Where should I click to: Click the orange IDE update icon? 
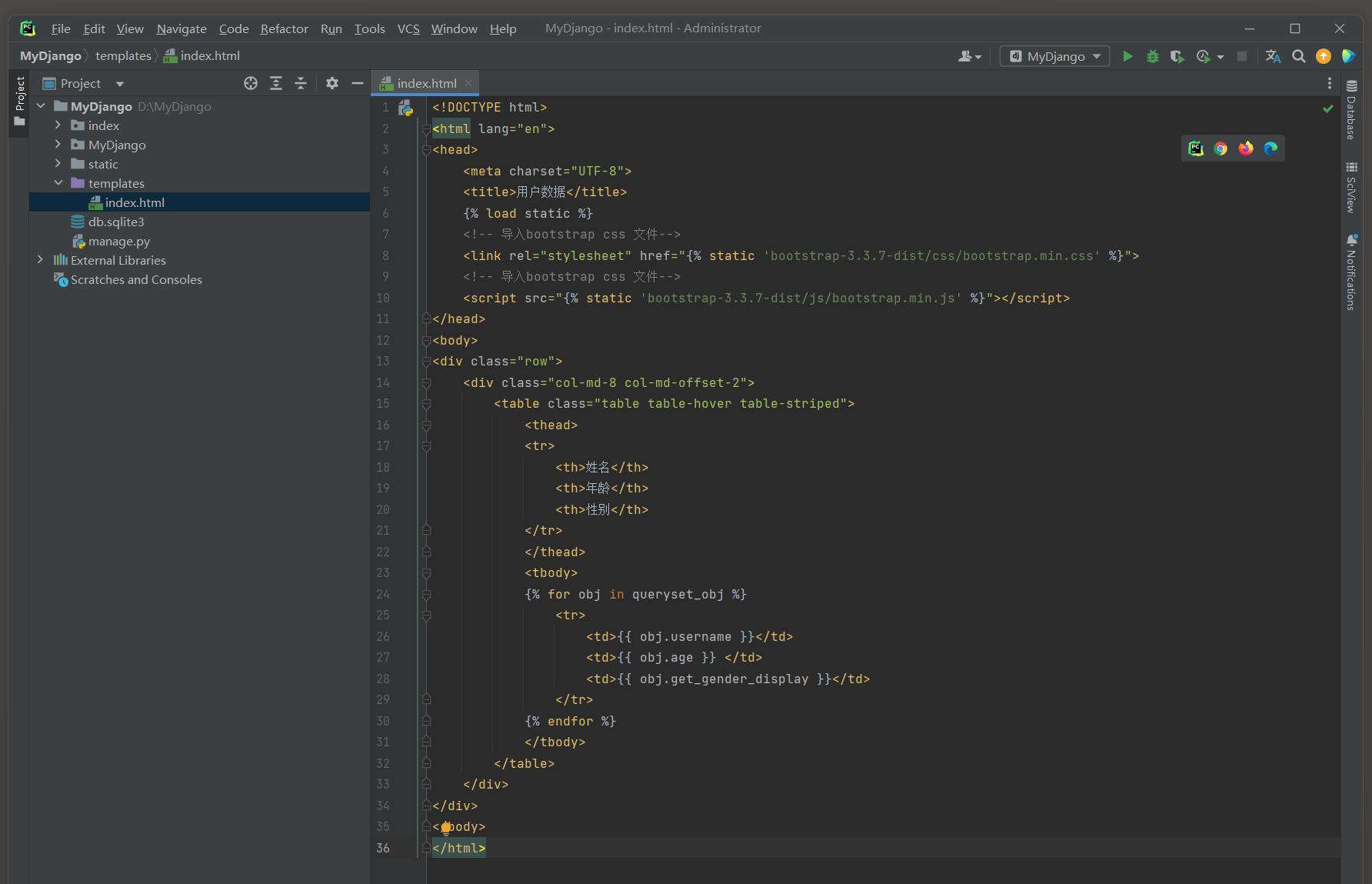pos(1324,56)
